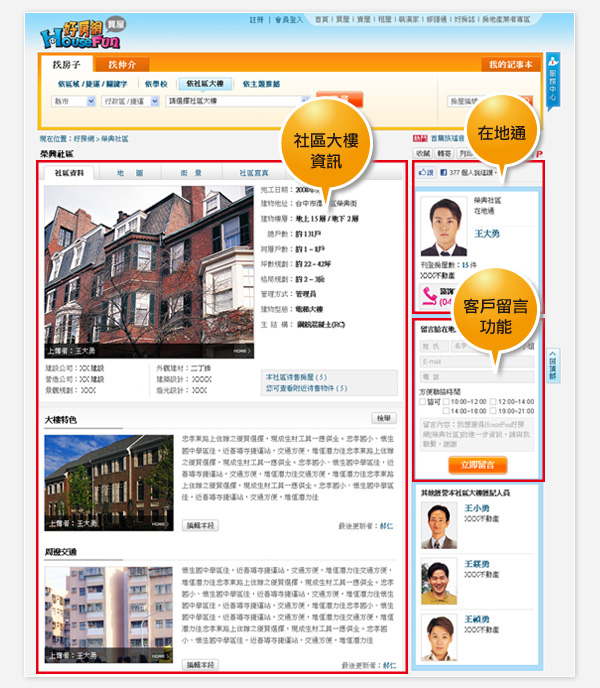600x688 pixels.
Task: Switch to the 找房子 tab
Action: coord(67,64)
